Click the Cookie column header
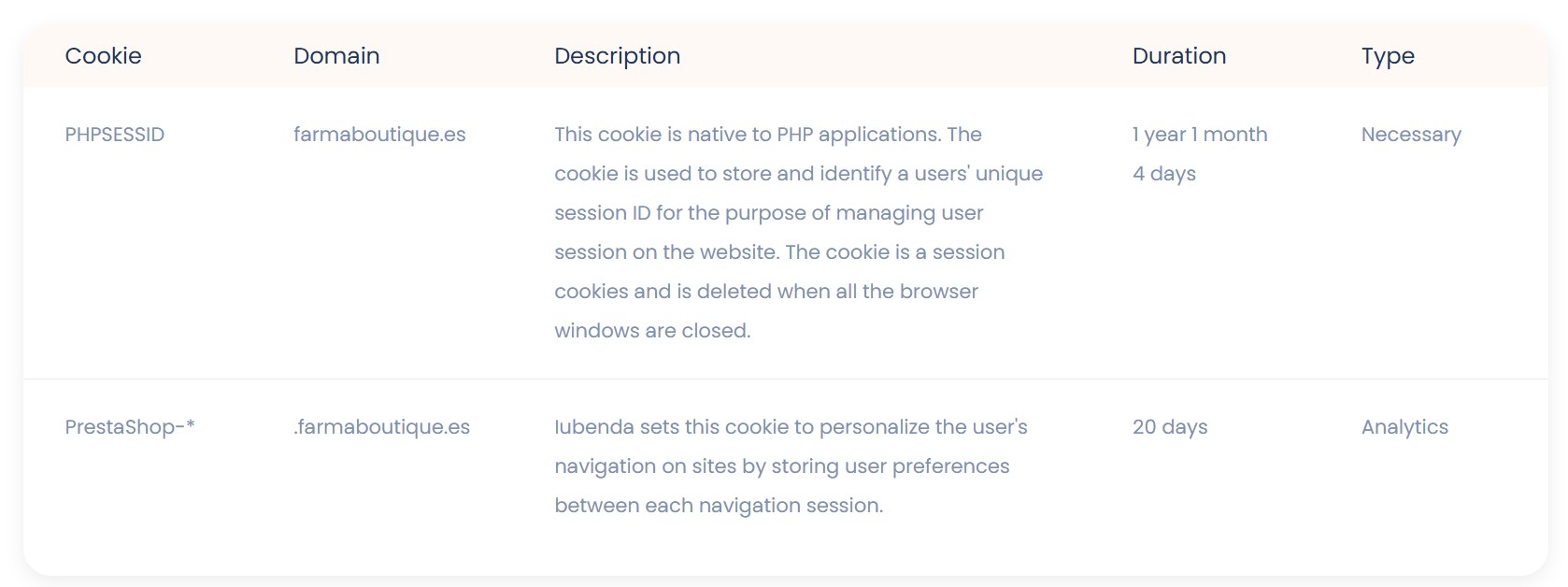1568x587 pixels. pos(103,56)
